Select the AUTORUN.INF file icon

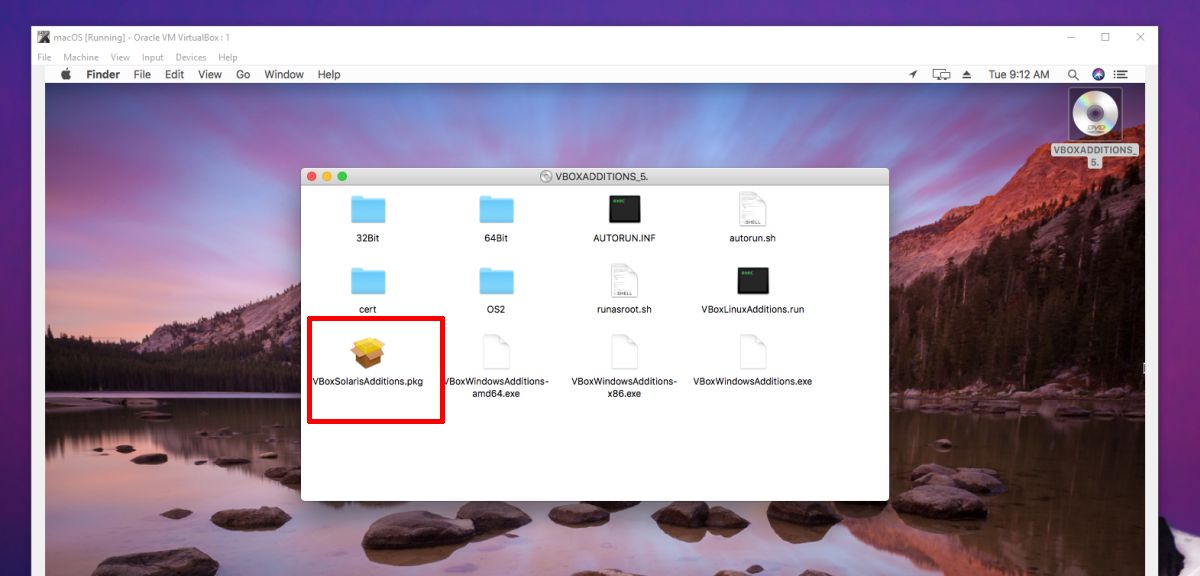point(624,209)
